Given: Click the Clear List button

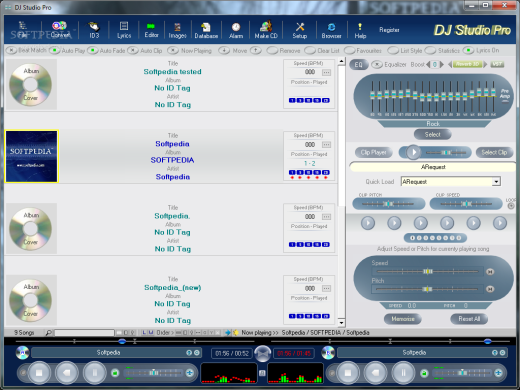Looking at the screenshot, I should tap(310, 50).
